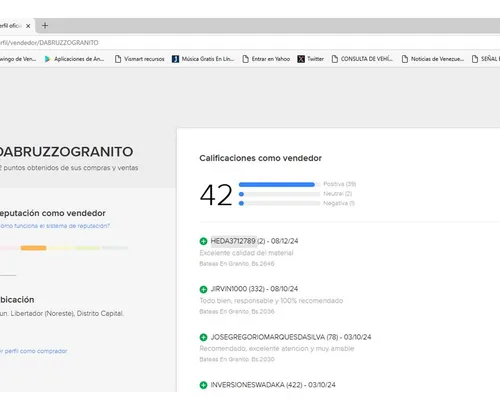
Task: Open the CONSULTA DE VEHÍ... bookmark
Action: coord(362,59)
